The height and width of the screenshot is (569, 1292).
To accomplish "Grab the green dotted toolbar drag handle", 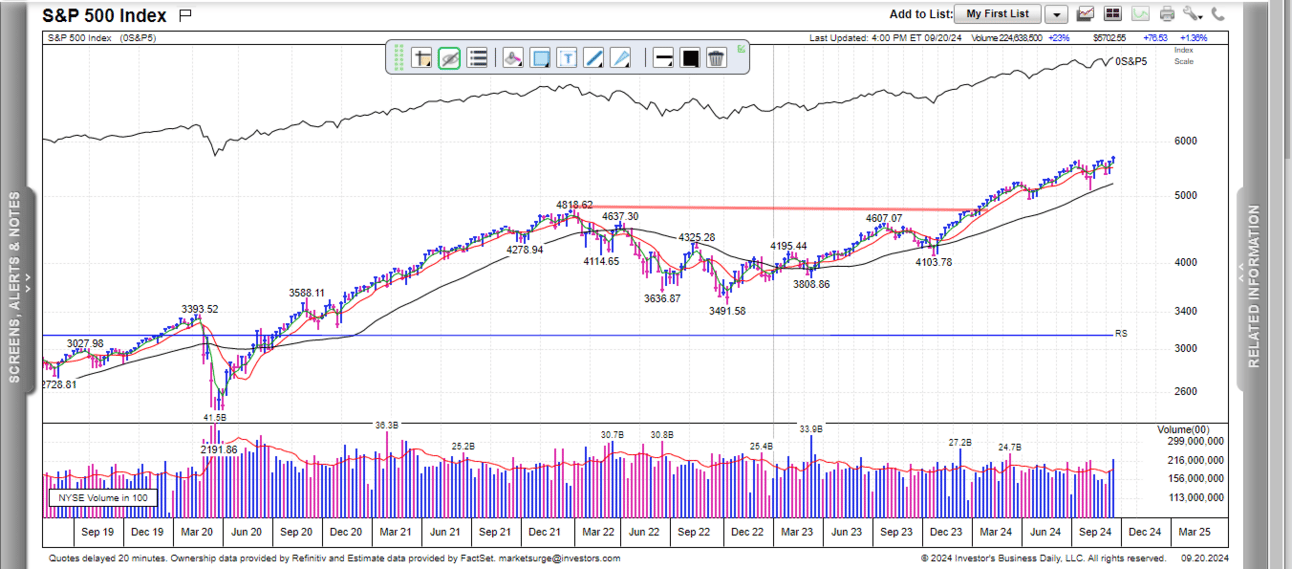I will click(x=398, y=58).
